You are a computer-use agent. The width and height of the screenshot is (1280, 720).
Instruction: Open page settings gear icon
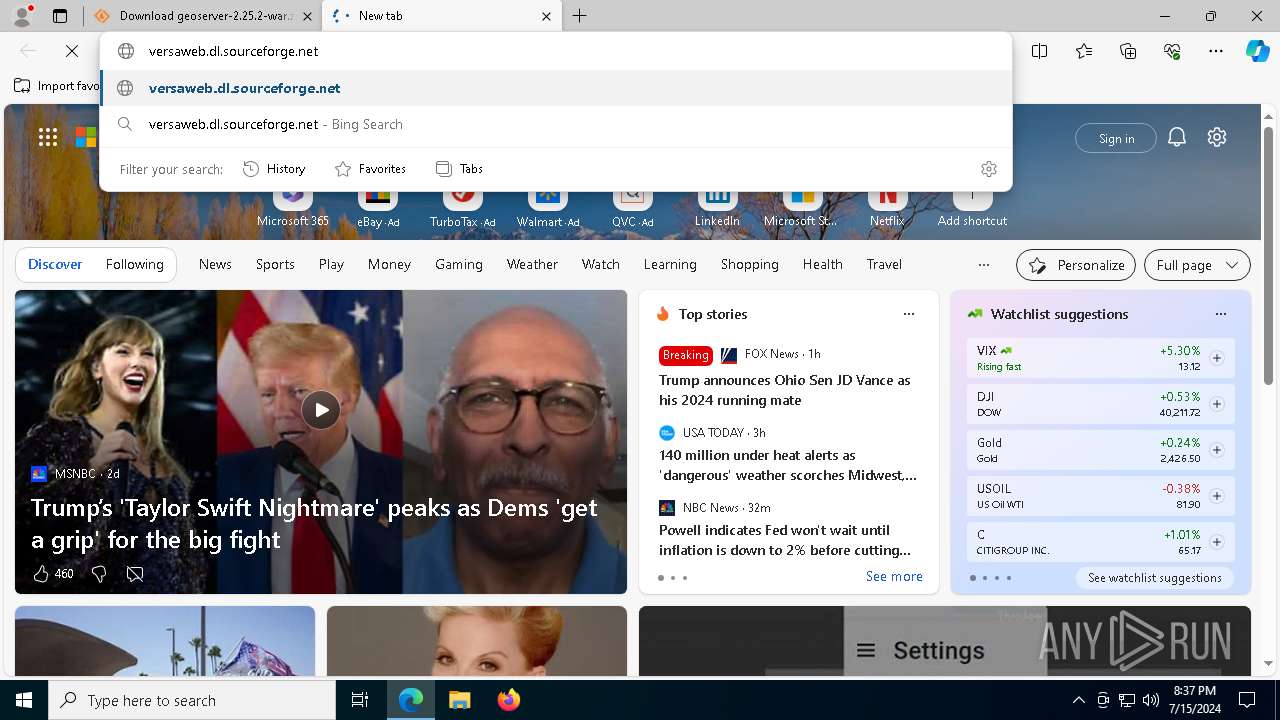pos(1217,138)
